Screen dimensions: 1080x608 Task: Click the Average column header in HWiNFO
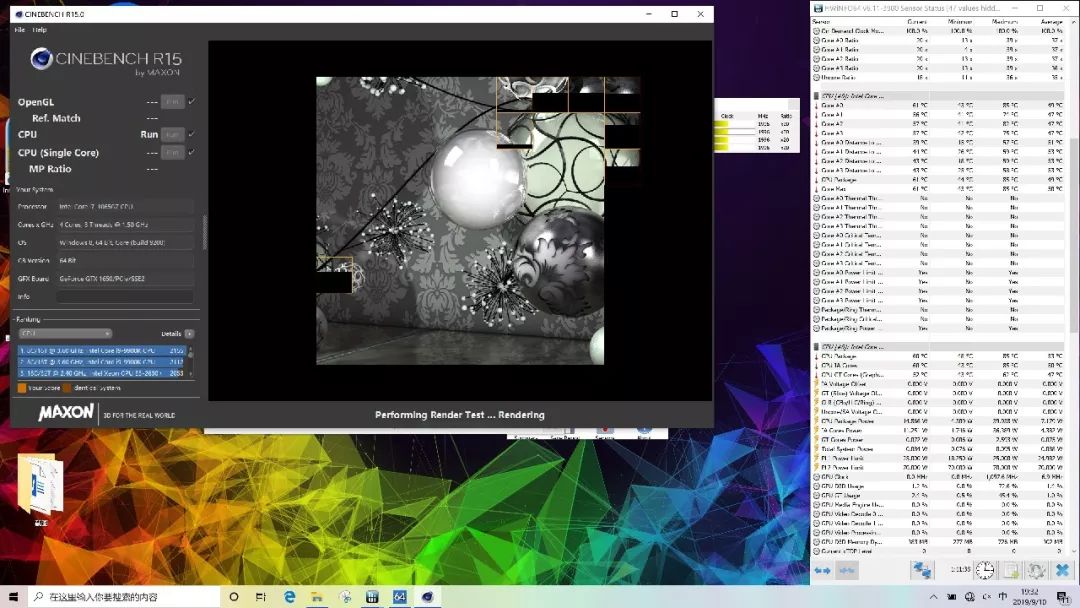tap(1051, 22)
